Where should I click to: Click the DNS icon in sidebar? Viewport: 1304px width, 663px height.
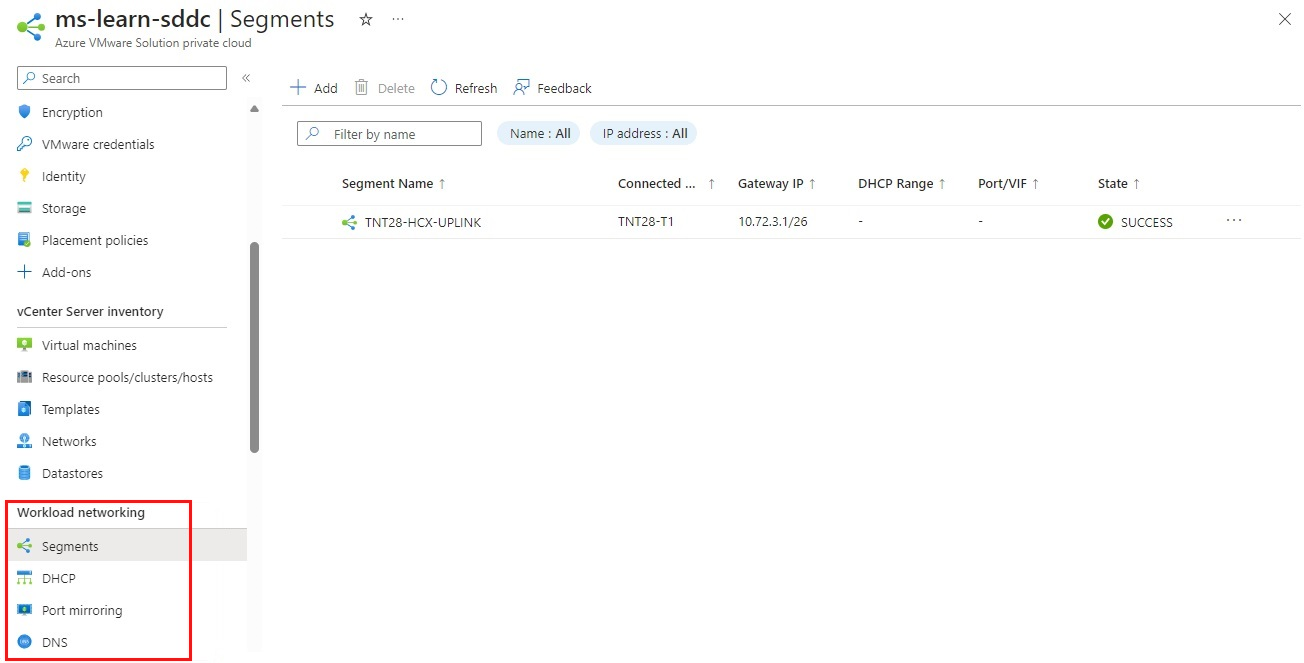pyautogui.click(x=25, y=642)
